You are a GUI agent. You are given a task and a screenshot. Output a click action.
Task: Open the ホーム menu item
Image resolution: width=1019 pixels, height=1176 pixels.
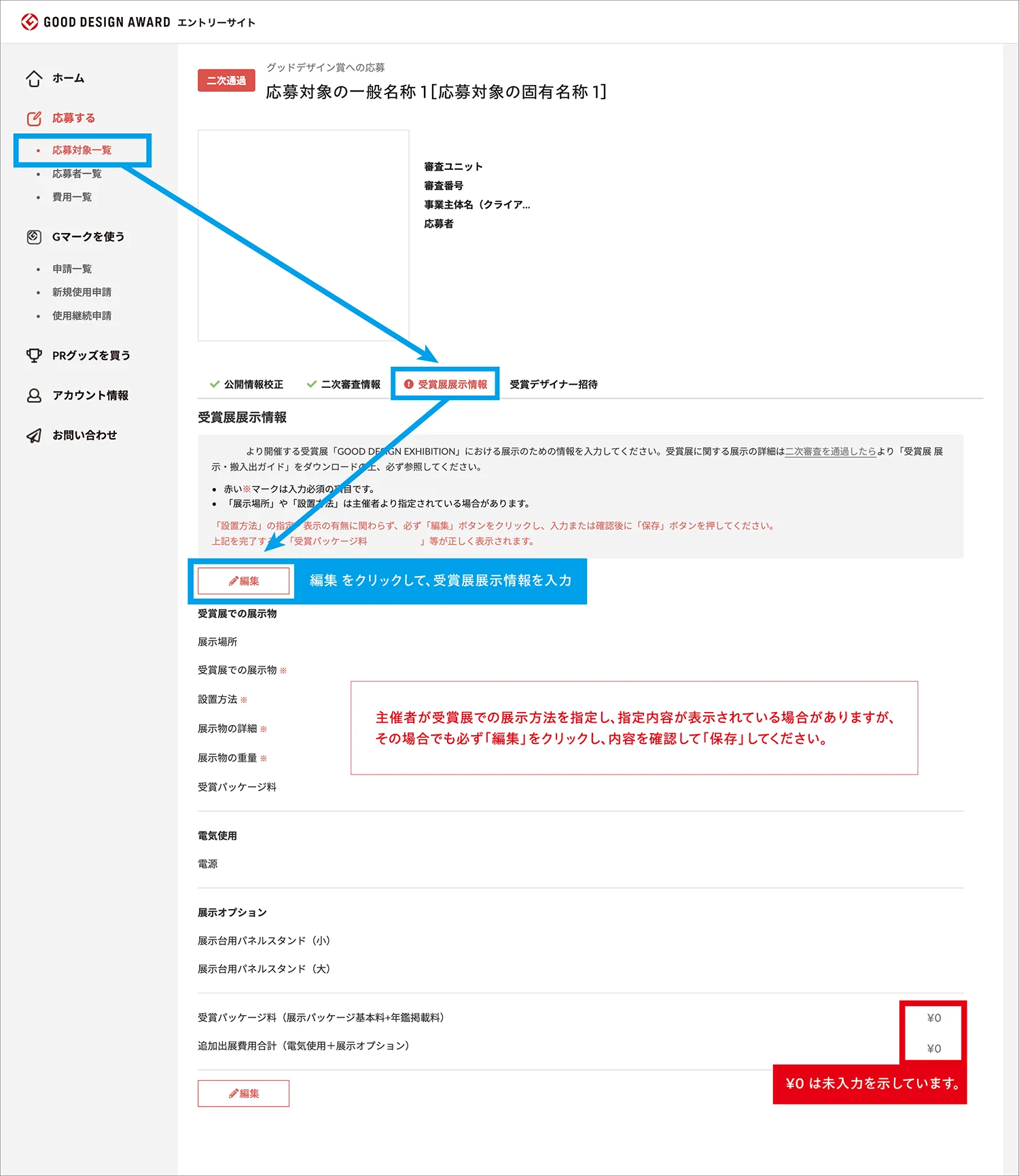(69, 79)
